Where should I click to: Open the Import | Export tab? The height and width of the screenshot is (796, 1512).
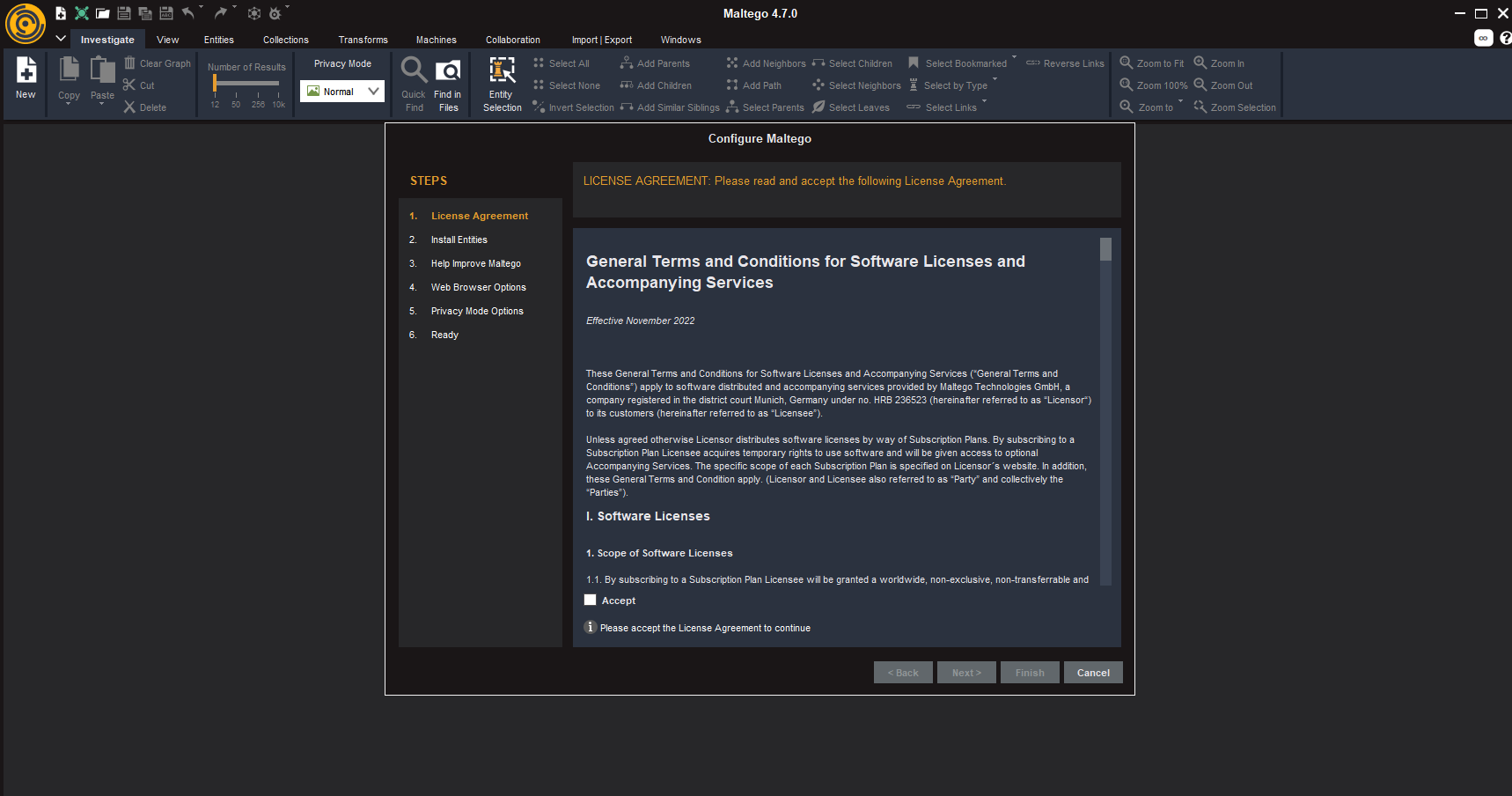pyautogui.click(x=602, y=40)
